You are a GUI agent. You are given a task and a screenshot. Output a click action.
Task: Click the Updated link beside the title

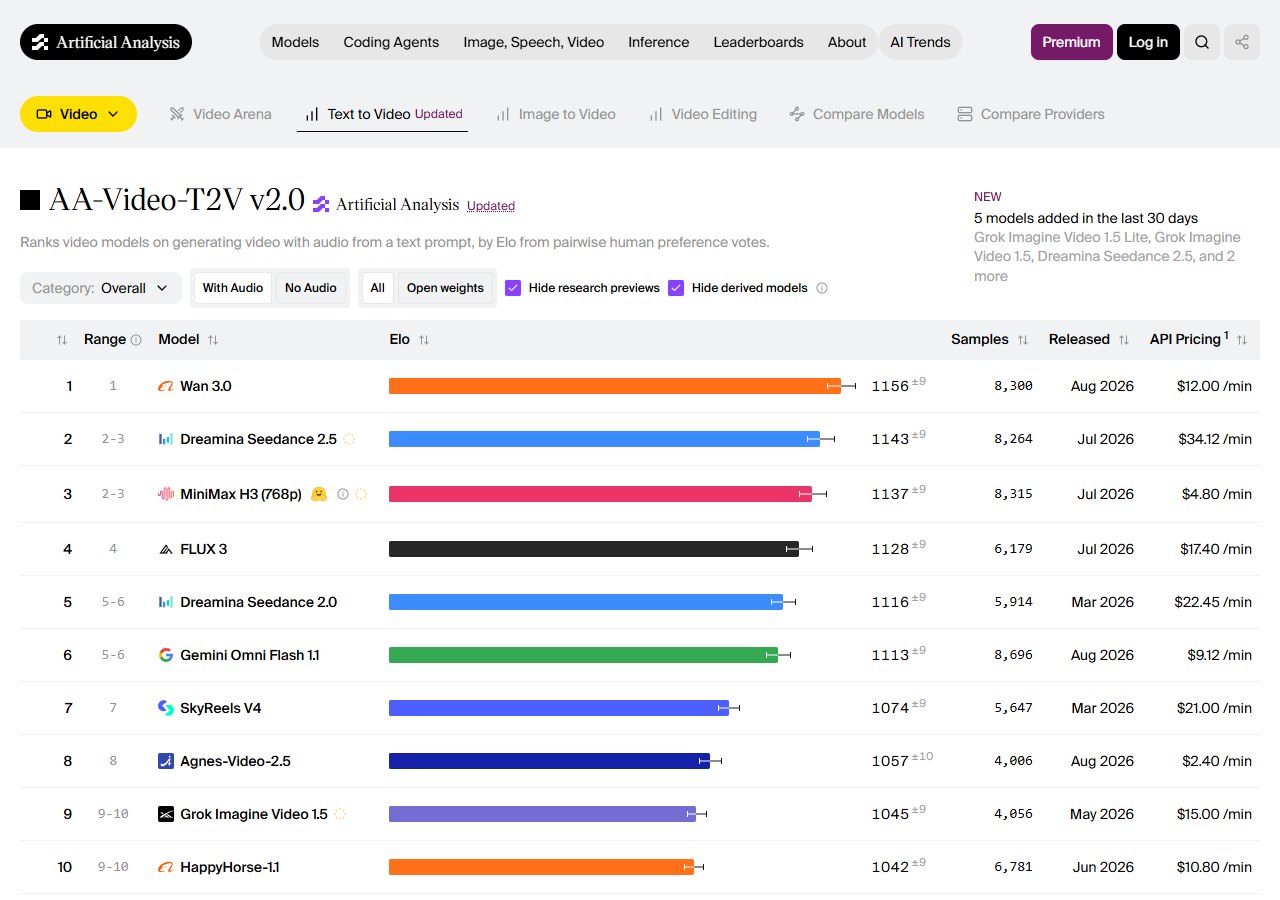click(491, 206)
